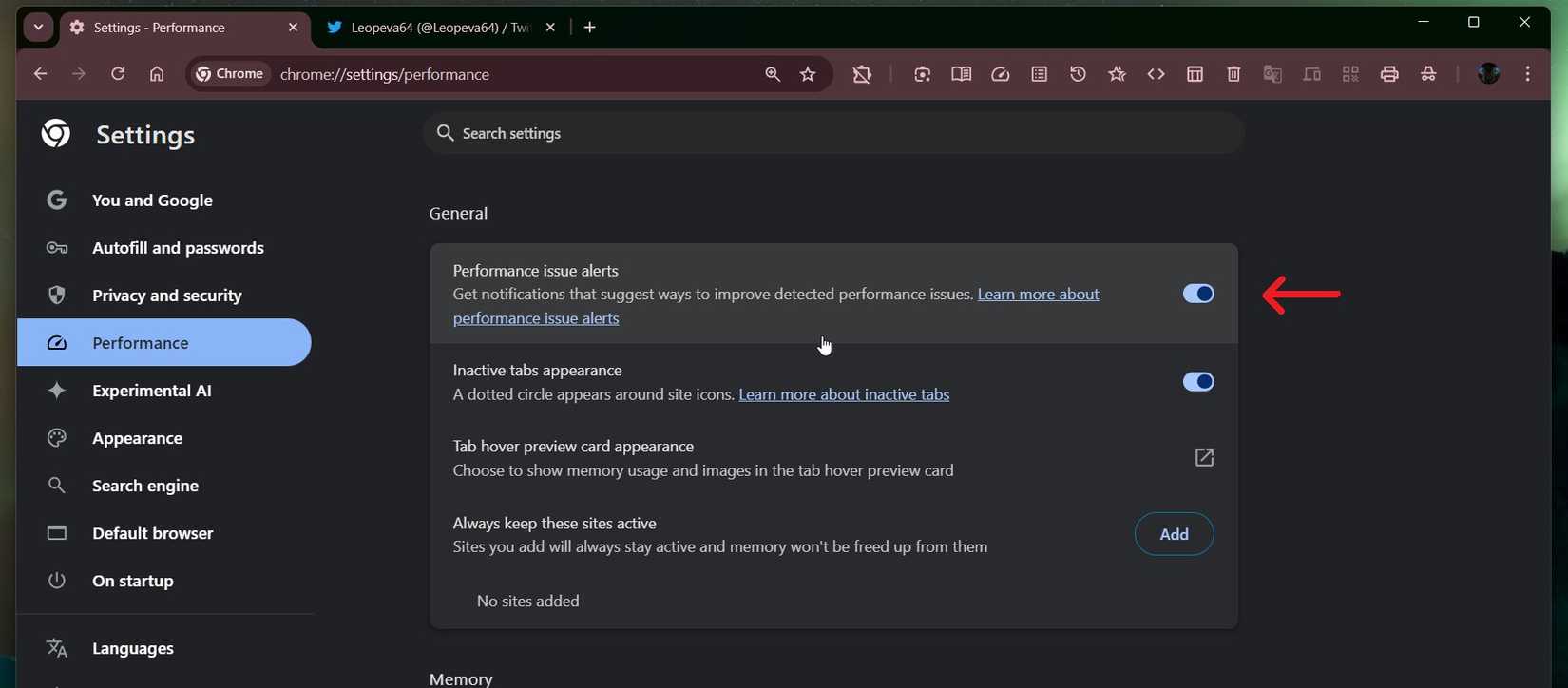The width and height of the screenshot is (1568, 688).
Task: Open Learn more about inactive tabs link
Action: [x=844, y=394]
